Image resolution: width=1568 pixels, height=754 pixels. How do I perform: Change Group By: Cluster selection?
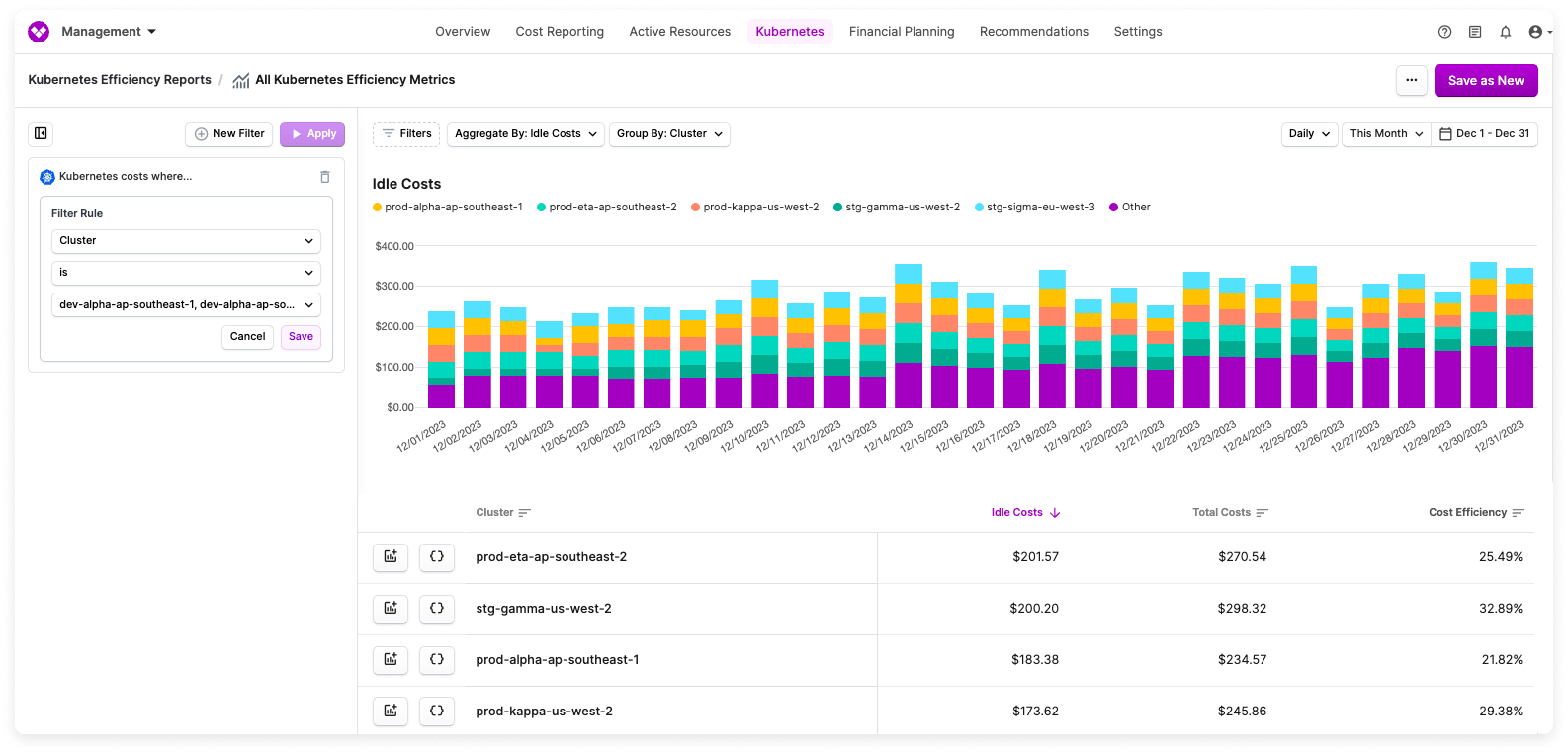pyautogui.click(x=669, y=134)
